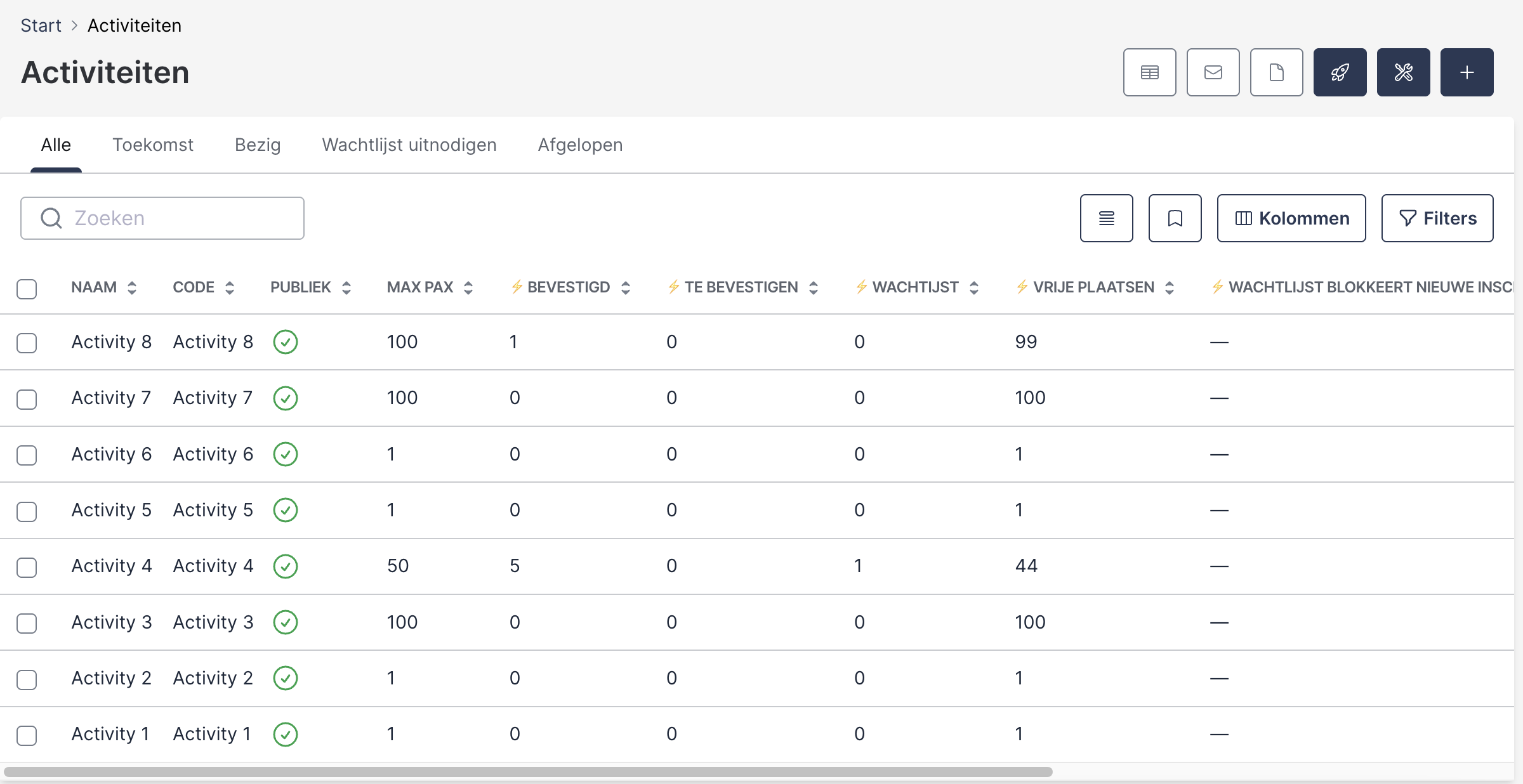
Task: Click the rocket icon button
Action: point(1340,72)
